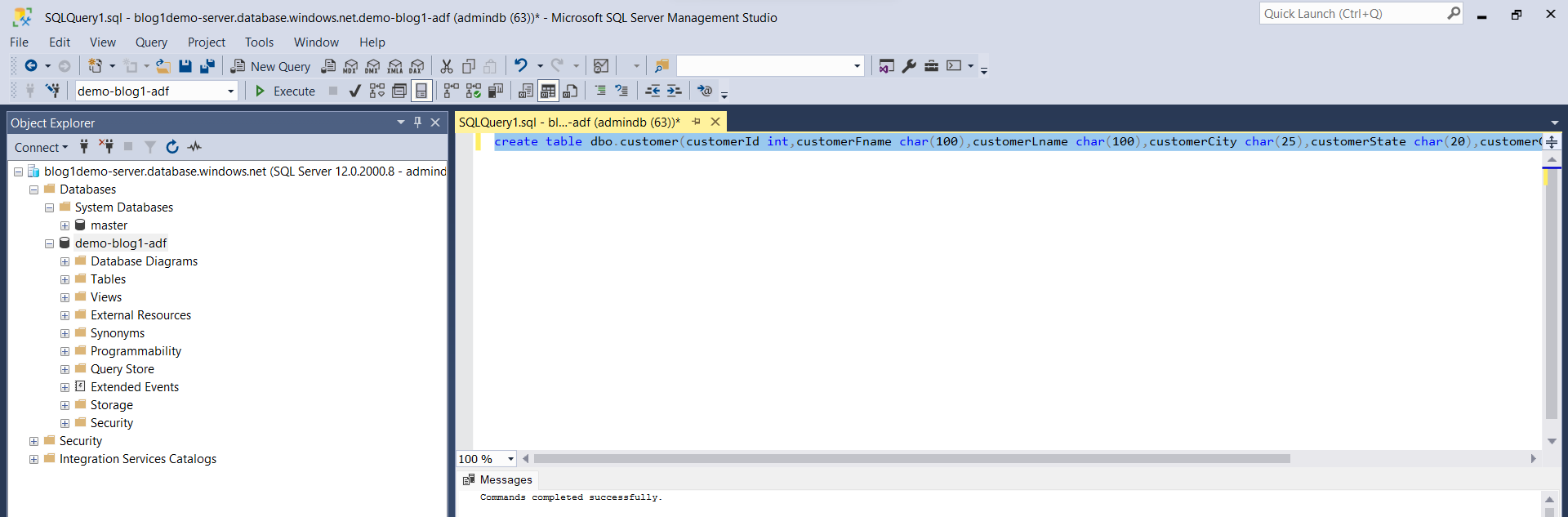Image resolution: width=1568 pixels, height=517 pixels.
Task: Refresh the Object Explorer tree
Action: tap(172, 147)
